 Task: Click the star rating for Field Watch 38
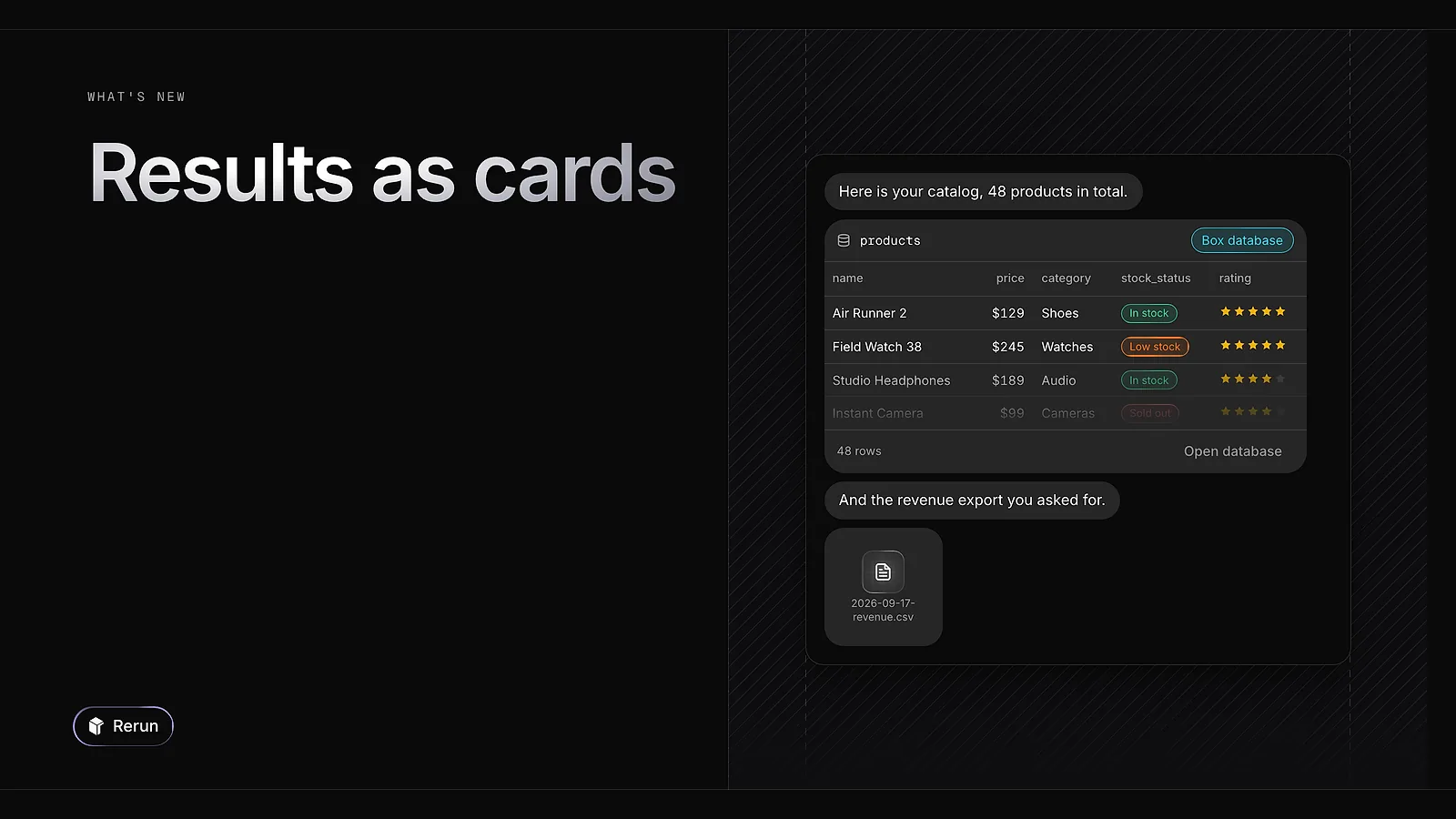click(x=1253, y=346)
